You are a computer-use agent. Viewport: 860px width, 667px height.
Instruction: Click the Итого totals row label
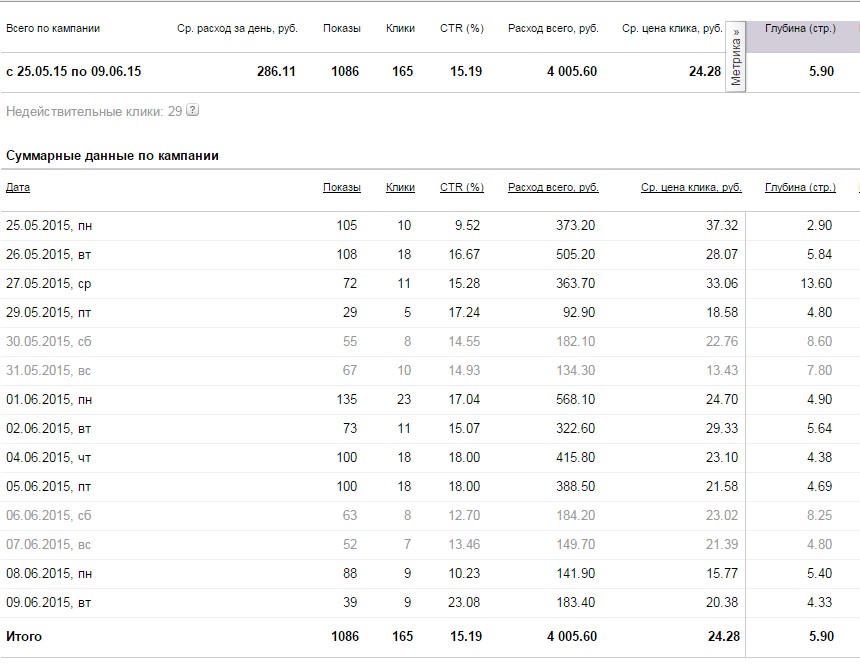coord(24,636)
